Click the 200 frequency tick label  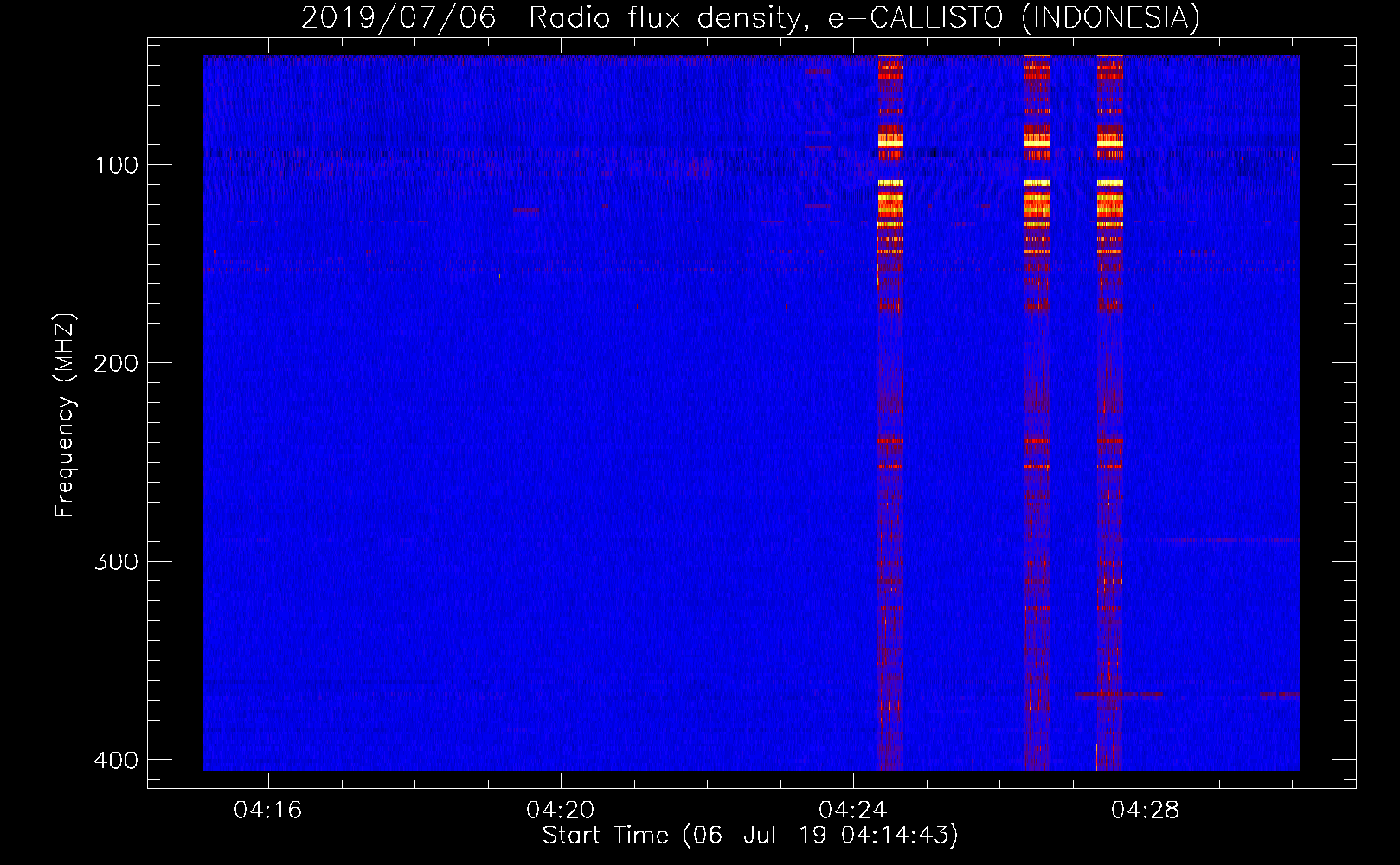click(116, 363)
